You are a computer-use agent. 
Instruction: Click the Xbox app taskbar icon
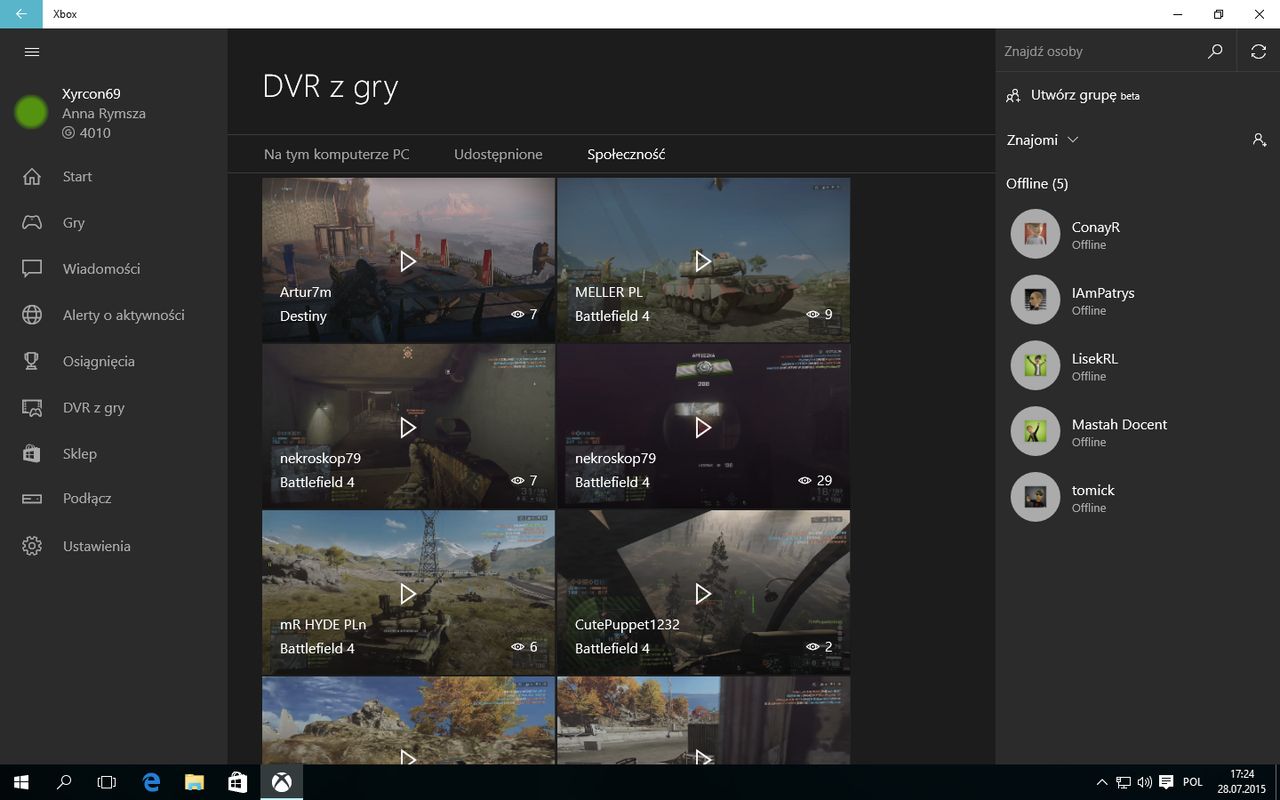coord(281,782)
